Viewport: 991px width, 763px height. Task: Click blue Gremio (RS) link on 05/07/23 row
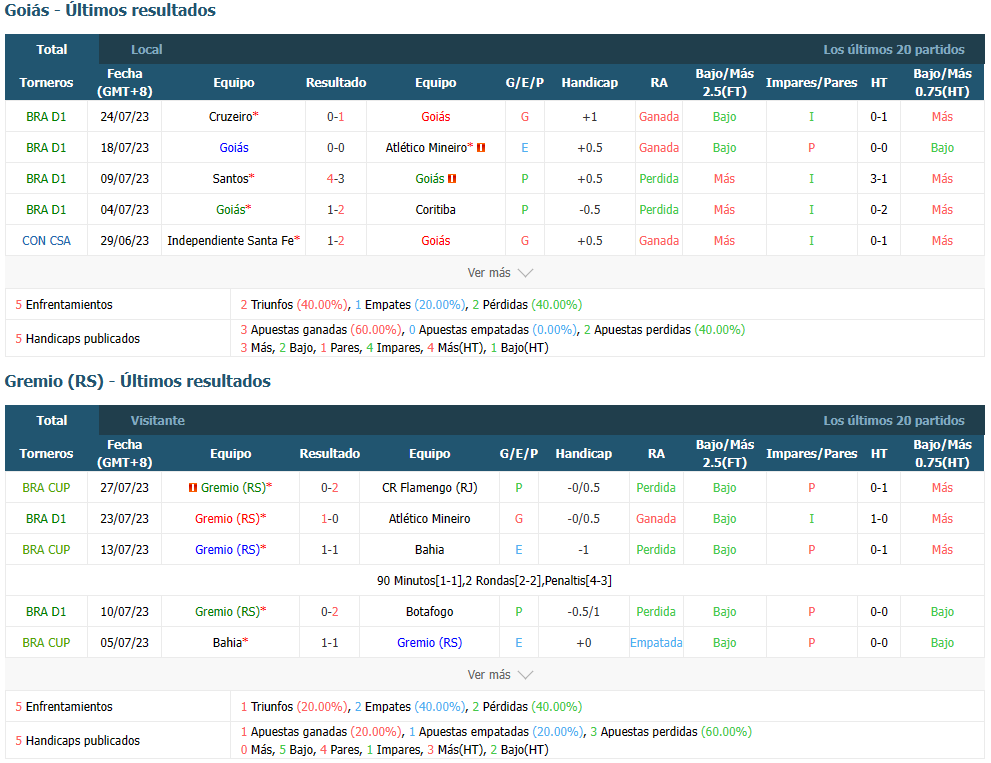[x=430, y=643]
